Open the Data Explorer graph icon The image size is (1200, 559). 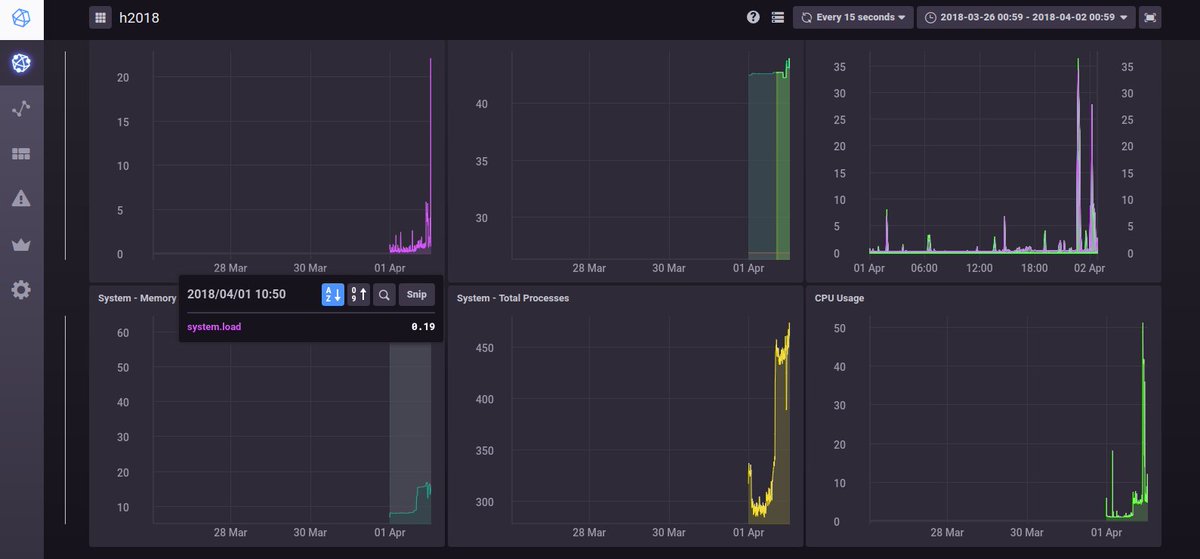point(21,109)
